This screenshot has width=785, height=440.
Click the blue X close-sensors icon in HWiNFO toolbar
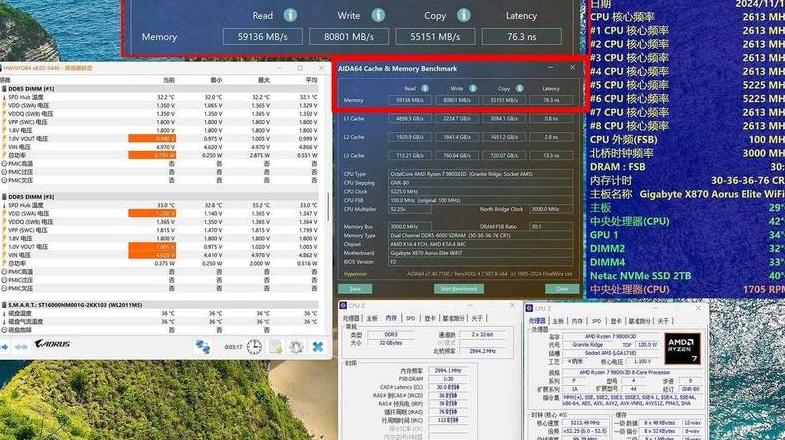[x=318, y=347]
